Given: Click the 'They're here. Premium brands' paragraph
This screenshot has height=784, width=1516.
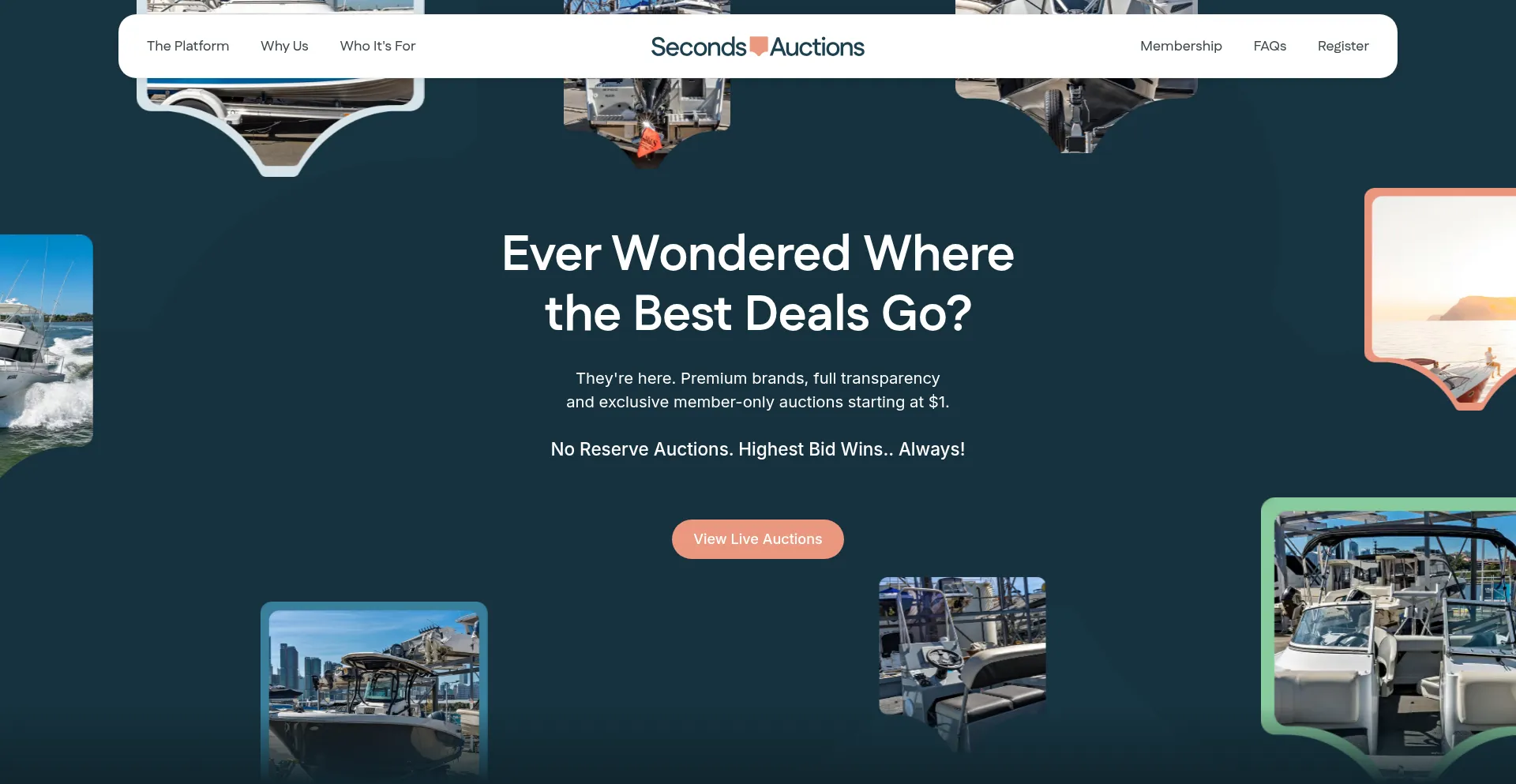Looking at the screenshot, I should [758, 390].
